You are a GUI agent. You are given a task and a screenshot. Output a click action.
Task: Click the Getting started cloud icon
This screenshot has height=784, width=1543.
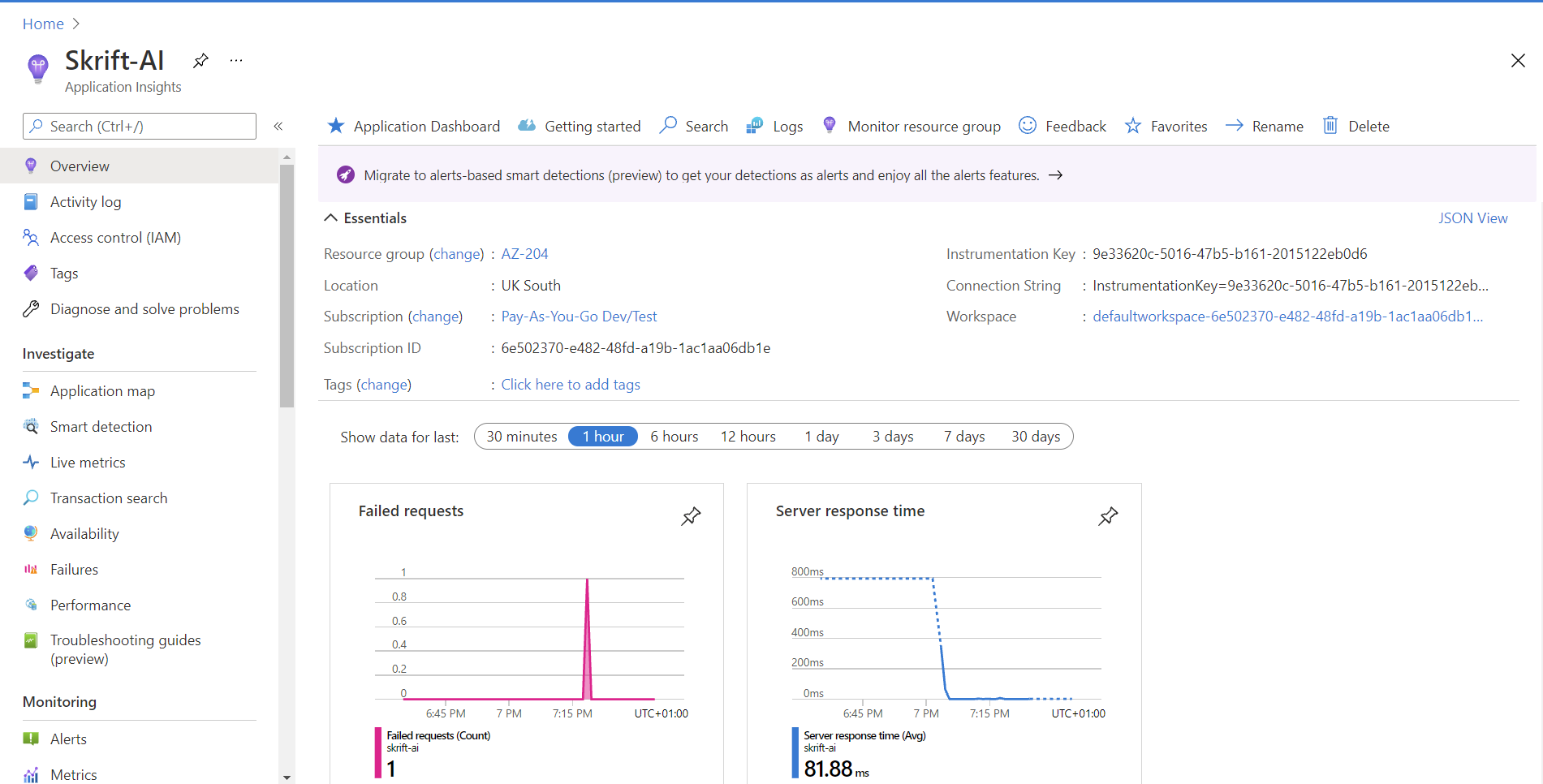pos(527,126)
